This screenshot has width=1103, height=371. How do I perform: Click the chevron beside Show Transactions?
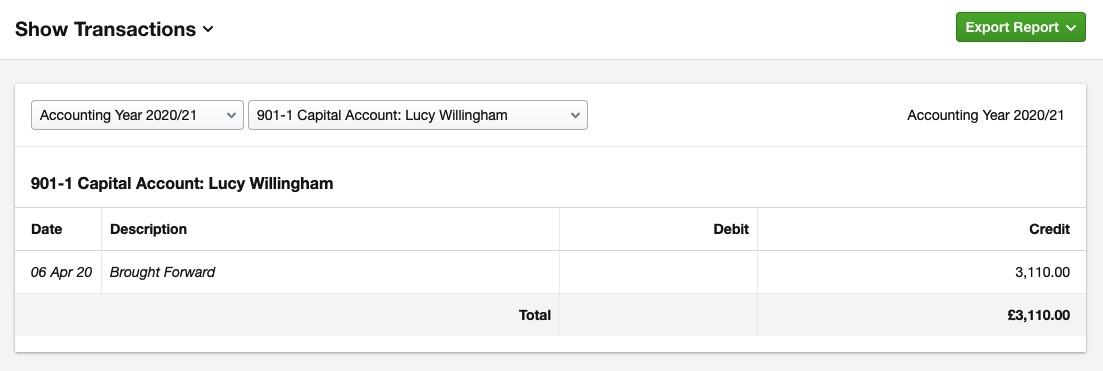point(208,30)
